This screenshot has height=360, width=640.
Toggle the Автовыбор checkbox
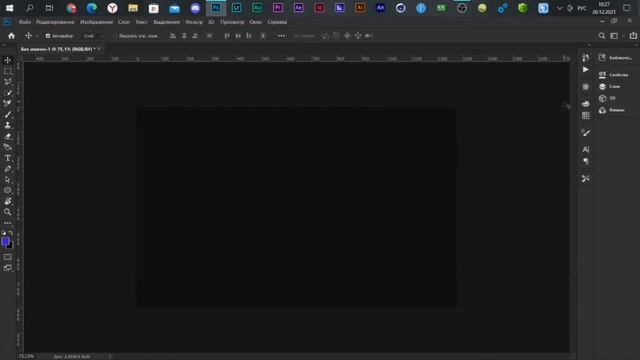48,36
